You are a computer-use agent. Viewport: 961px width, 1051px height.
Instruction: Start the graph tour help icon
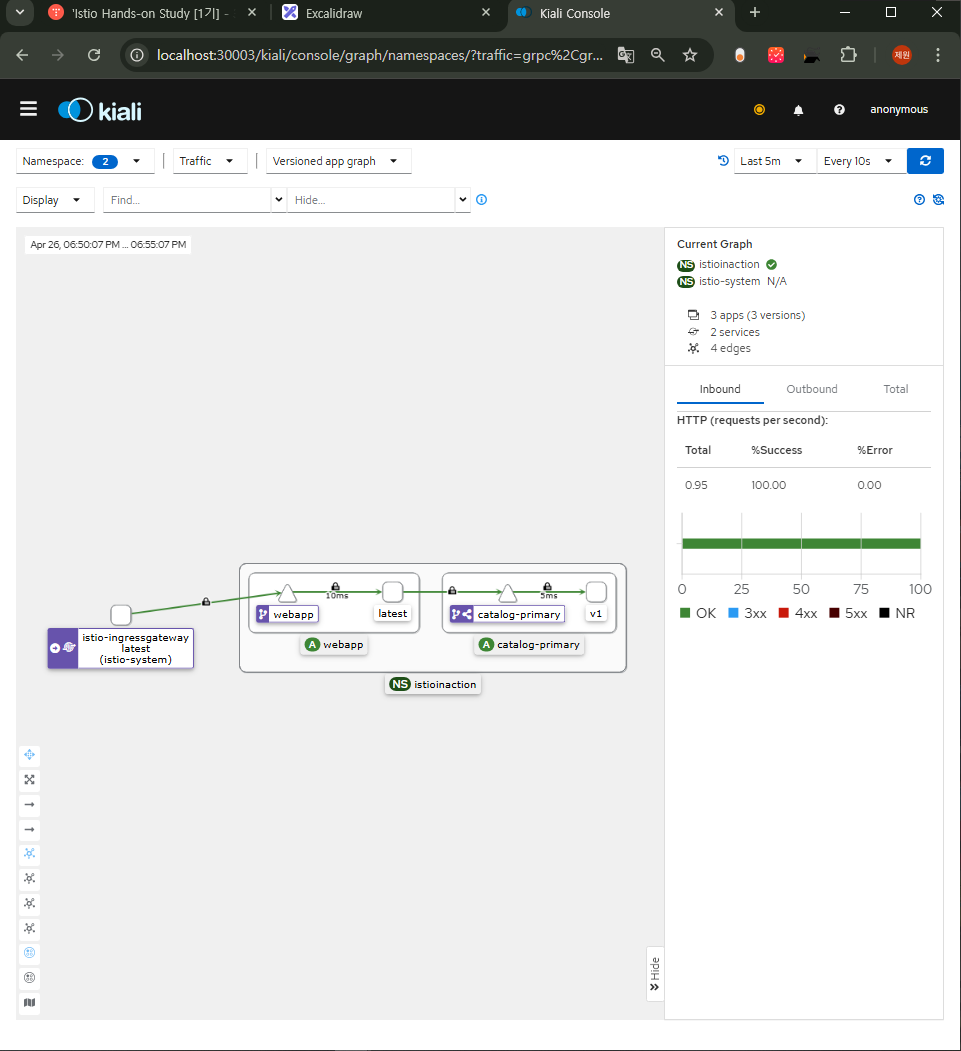coord(919,199)
